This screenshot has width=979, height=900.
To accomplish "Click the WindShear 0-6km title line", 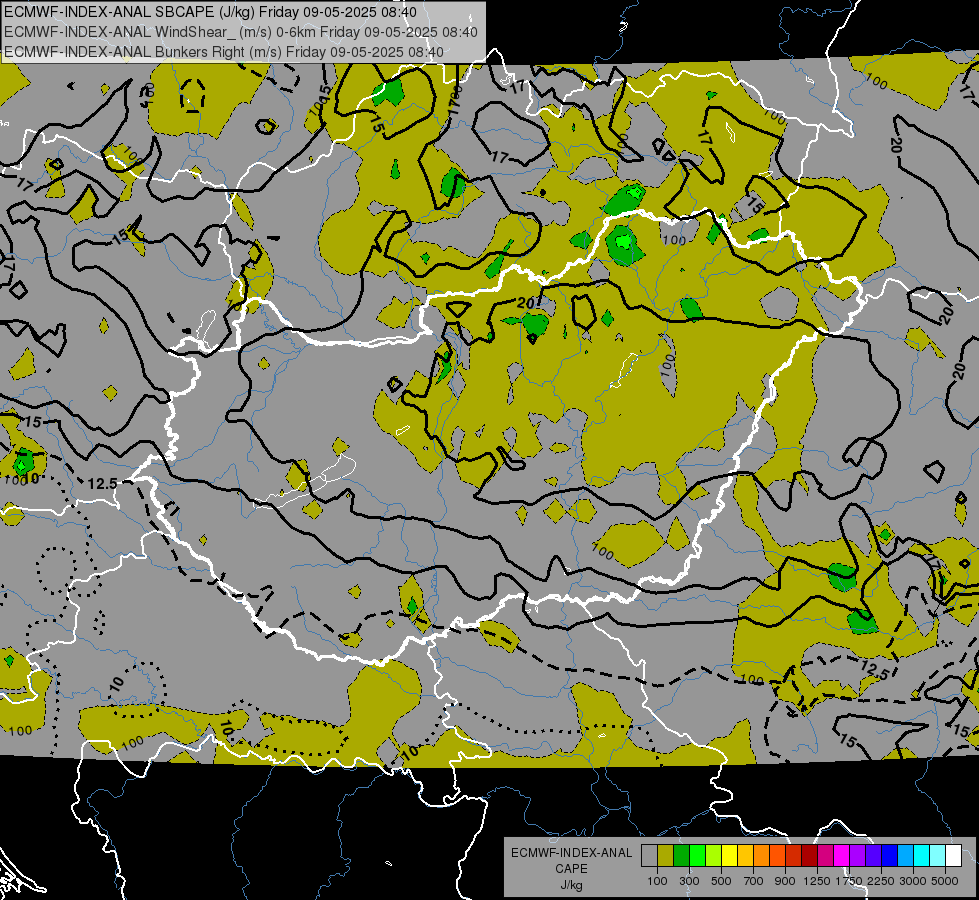I will (x=240, y=32).
